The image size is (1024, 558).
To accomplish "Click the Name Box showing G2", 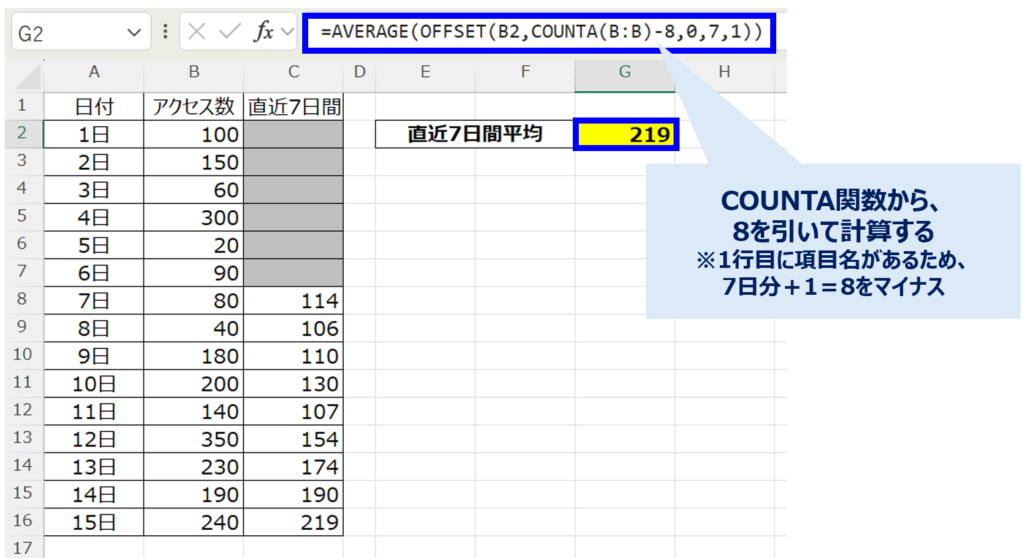I will (81, 32).
